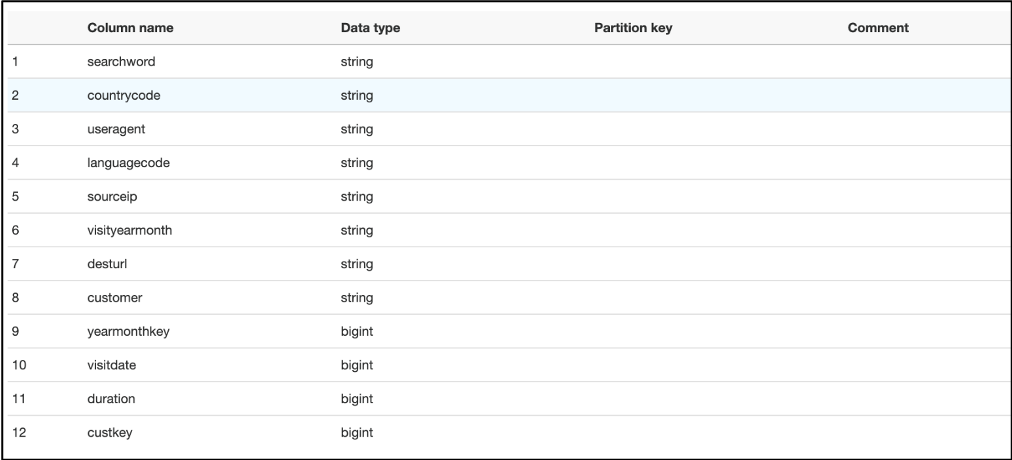1012x460 pixels.
Task: Select the yearmonthkey row
Action: click(x=129, y=332)
